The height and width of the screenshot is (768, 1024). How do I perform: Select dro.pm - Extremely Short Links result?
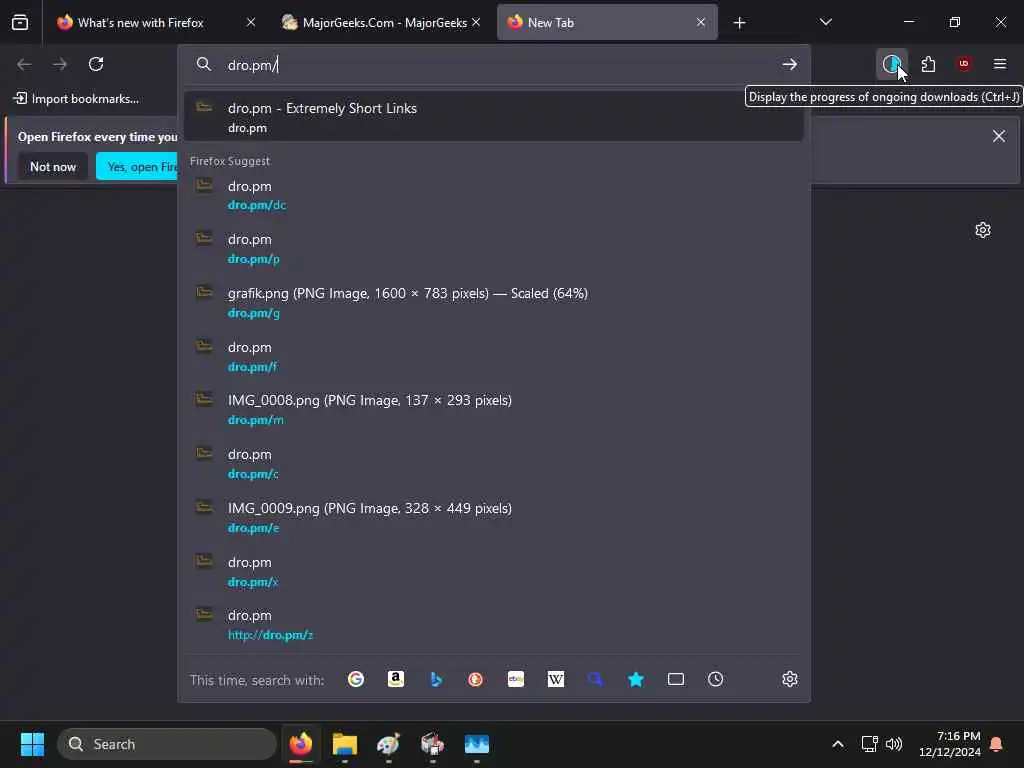493,117
